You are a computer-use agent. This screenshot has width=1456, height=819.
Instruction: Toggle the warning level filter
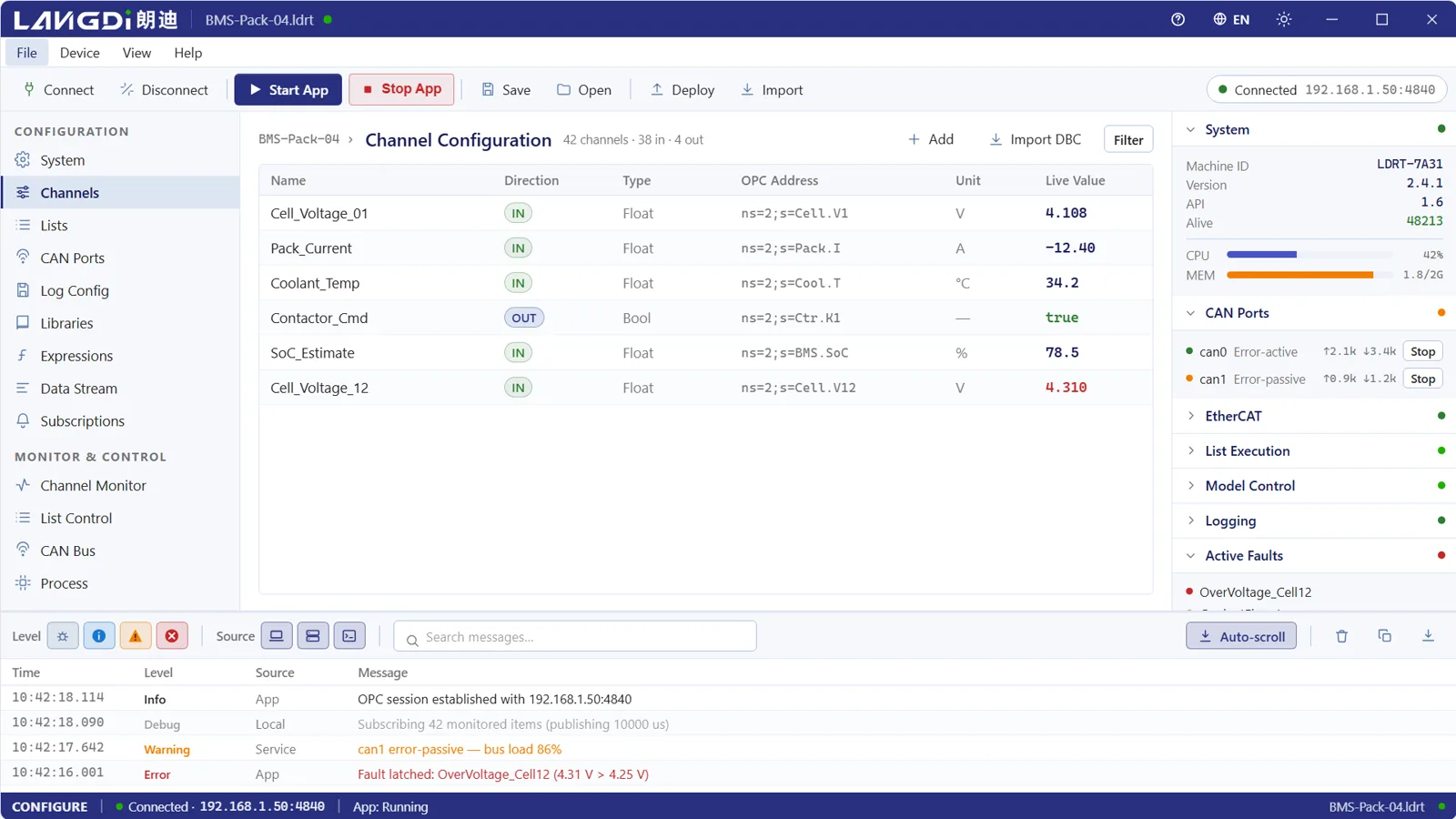(136, 636)
